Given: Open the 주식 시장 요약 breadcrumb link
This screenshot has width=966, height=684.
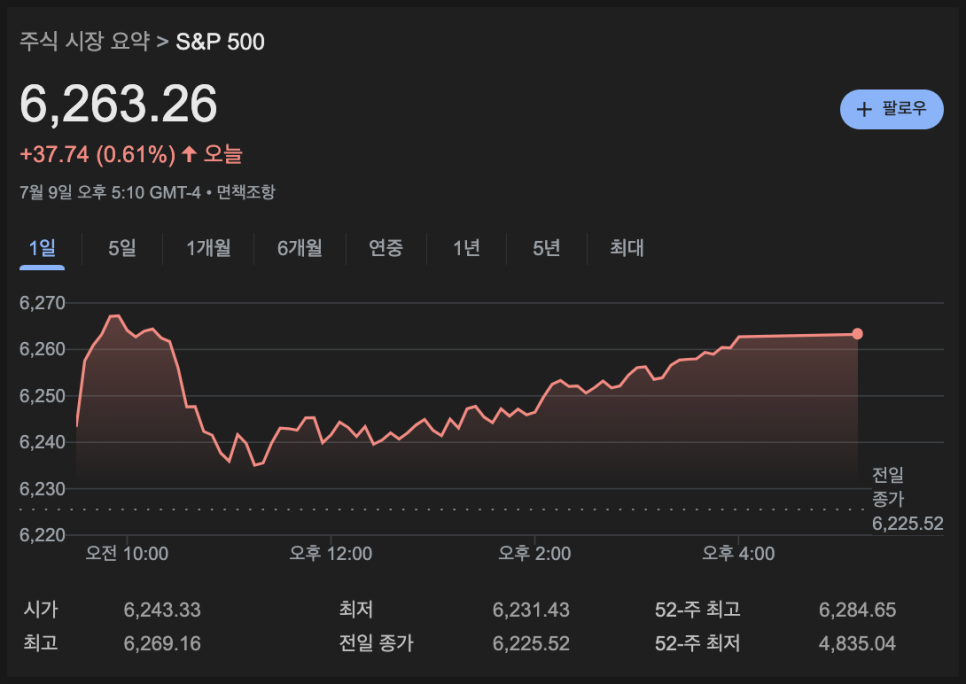Looking at the screenshot, I should tap(84, 41).
